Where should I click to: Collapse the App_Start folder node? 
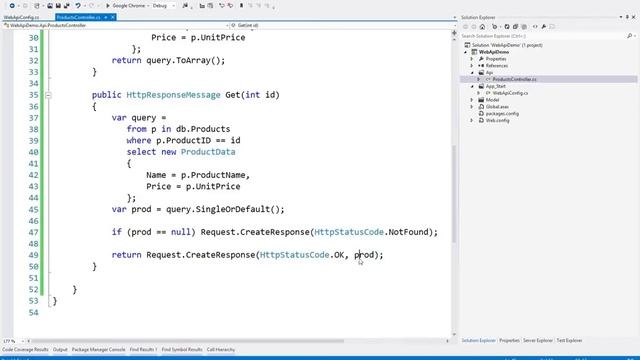[x=472, y=86]
